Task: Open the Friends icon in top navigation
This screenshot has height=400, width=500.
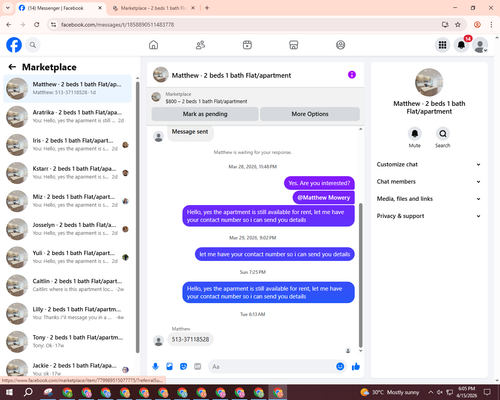Action: pos(200,45)
